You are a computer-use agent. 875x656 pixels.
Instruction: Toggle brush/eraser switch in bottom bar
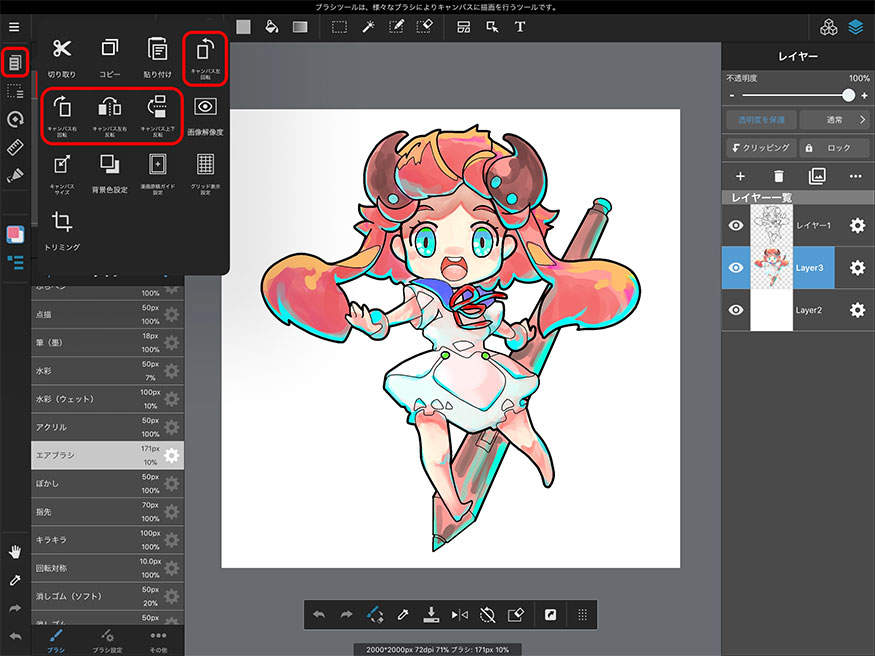point(375,615)
